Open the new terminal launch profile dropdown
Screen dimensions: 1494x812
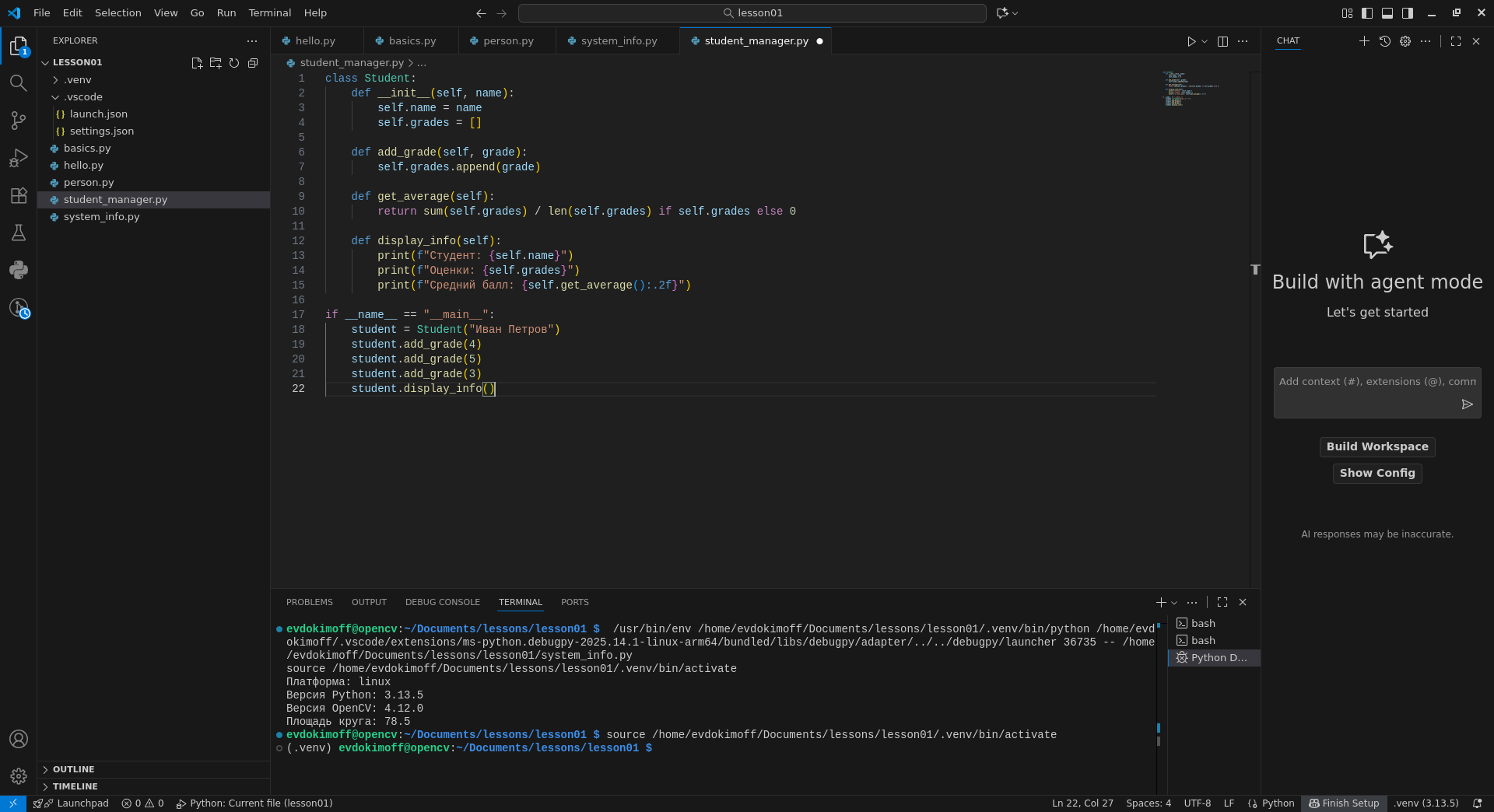[1175, 603]
